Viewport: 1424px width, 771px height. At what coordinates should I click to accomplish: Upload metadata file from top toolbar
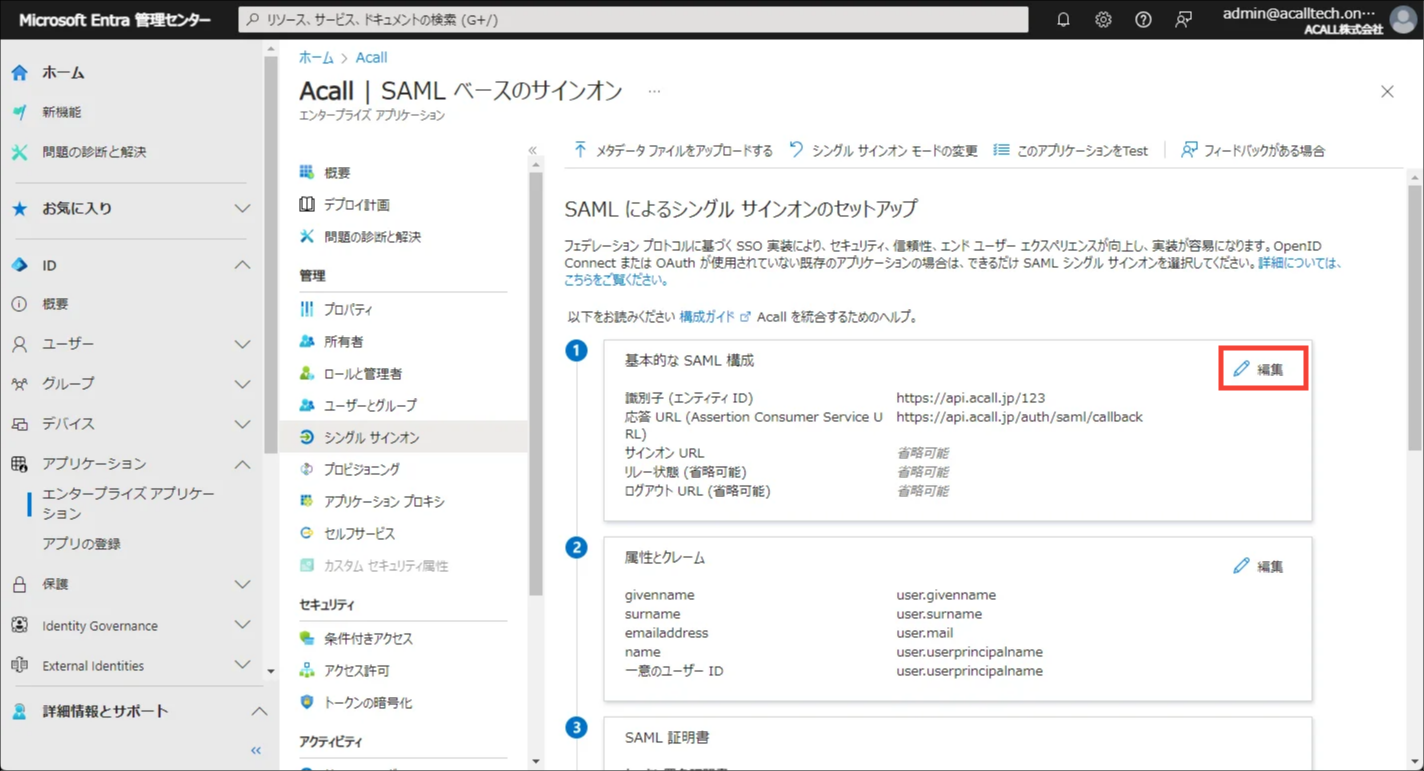tap(671, 150)
